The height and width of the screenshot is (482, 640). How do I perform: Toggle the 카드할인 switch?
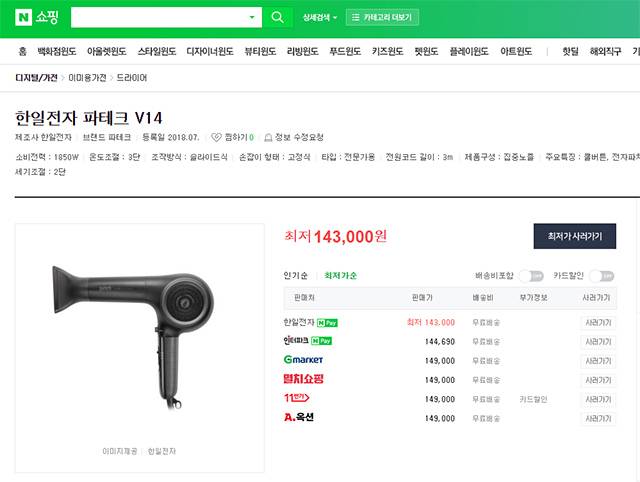[602, 276]
